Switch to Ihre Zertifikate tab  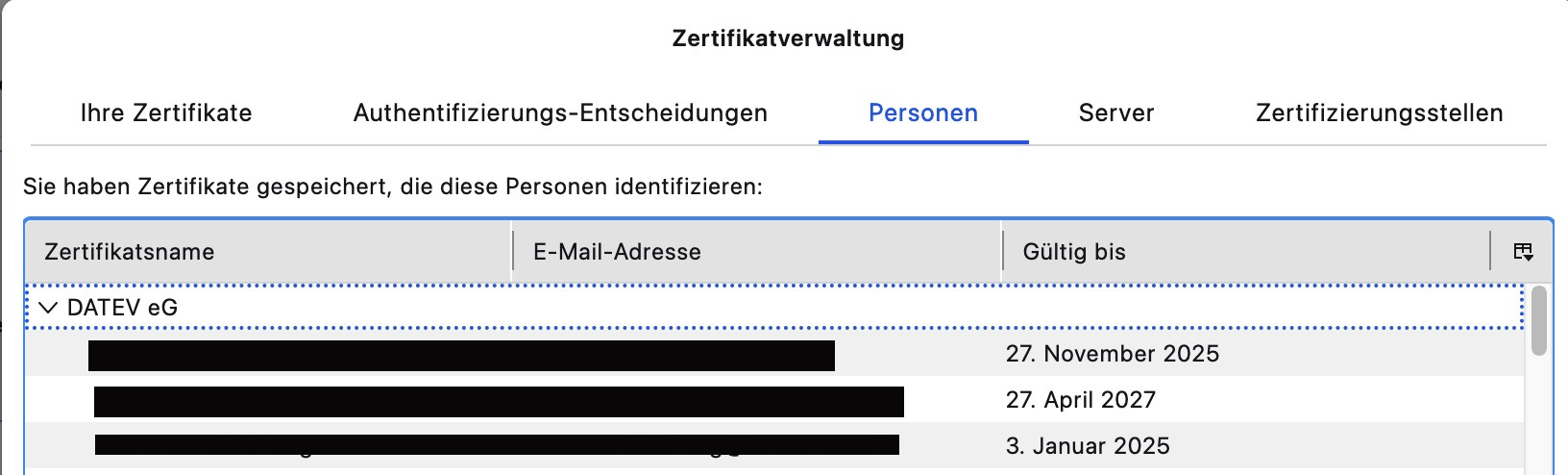(166, 113)
